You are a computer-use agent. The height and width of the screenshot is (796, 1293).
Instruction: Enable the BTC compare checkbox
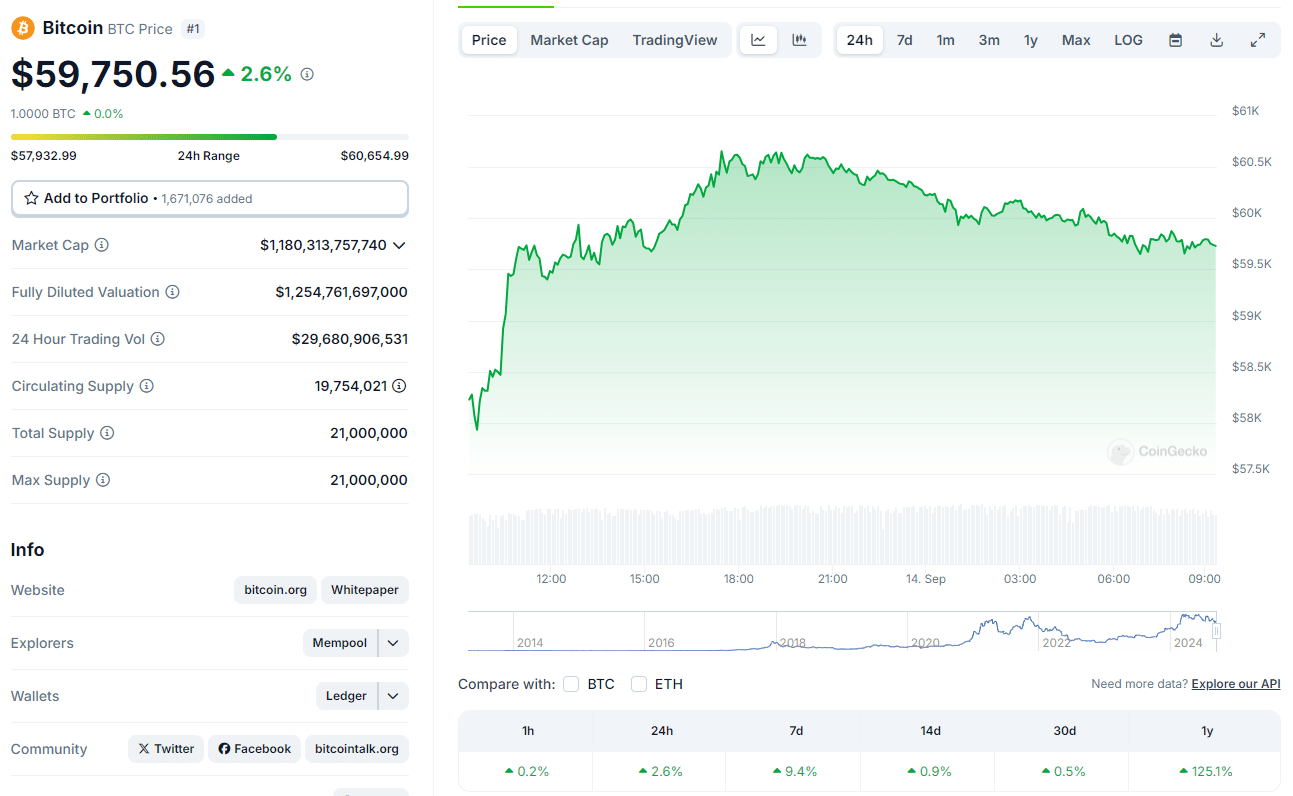[570, 684]
